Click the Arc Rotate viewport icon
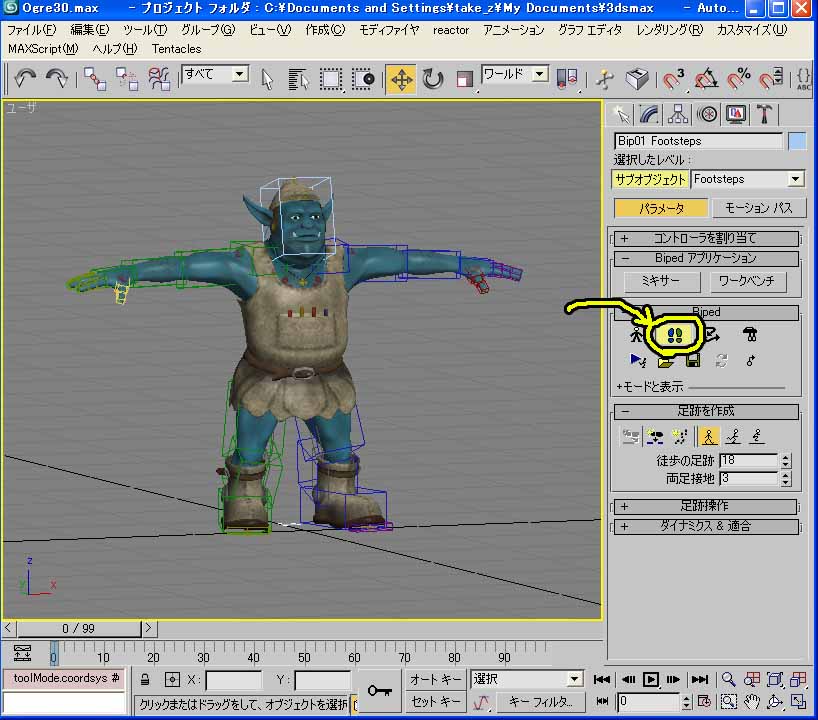818x720 pixels. 774,703
